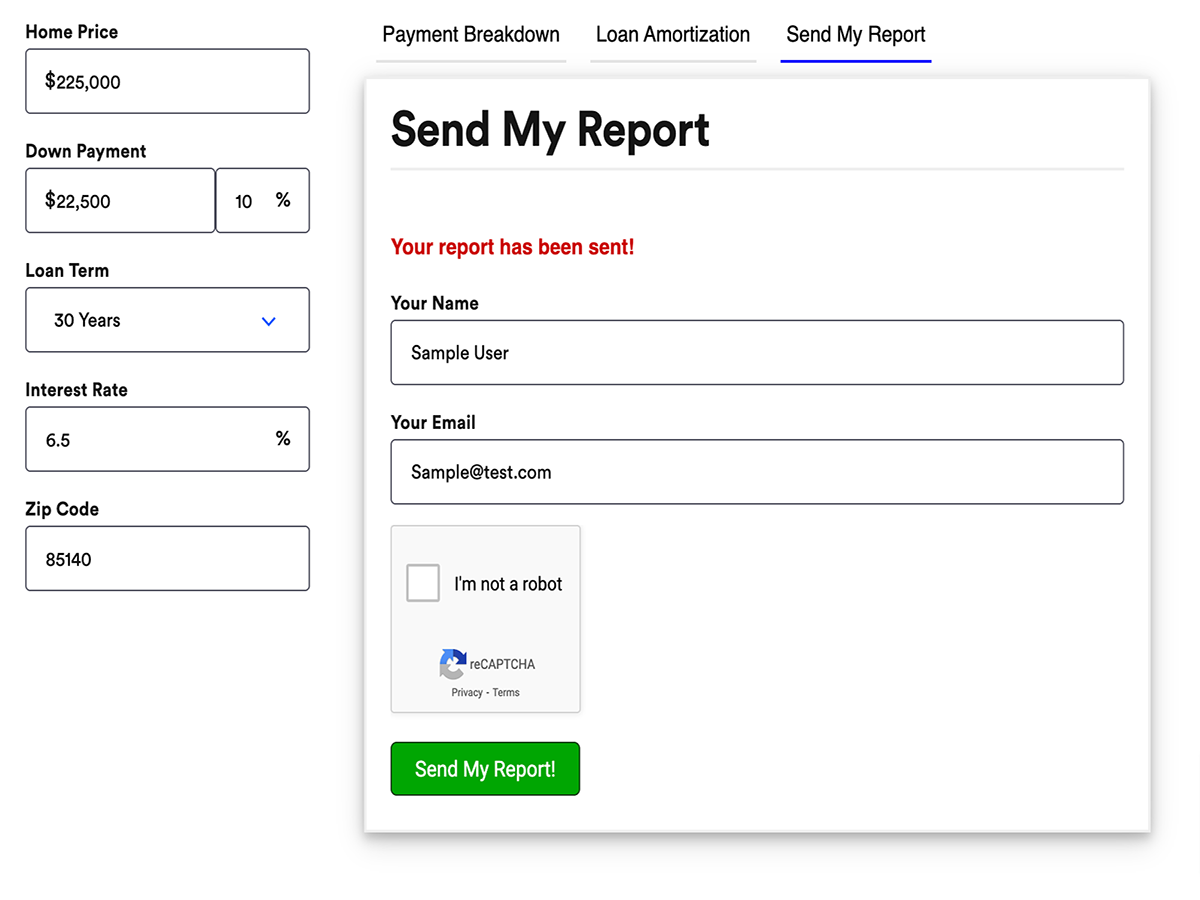
Task: Switch to the Payment Breakdown tab
Action: click(x=470, y=35)
